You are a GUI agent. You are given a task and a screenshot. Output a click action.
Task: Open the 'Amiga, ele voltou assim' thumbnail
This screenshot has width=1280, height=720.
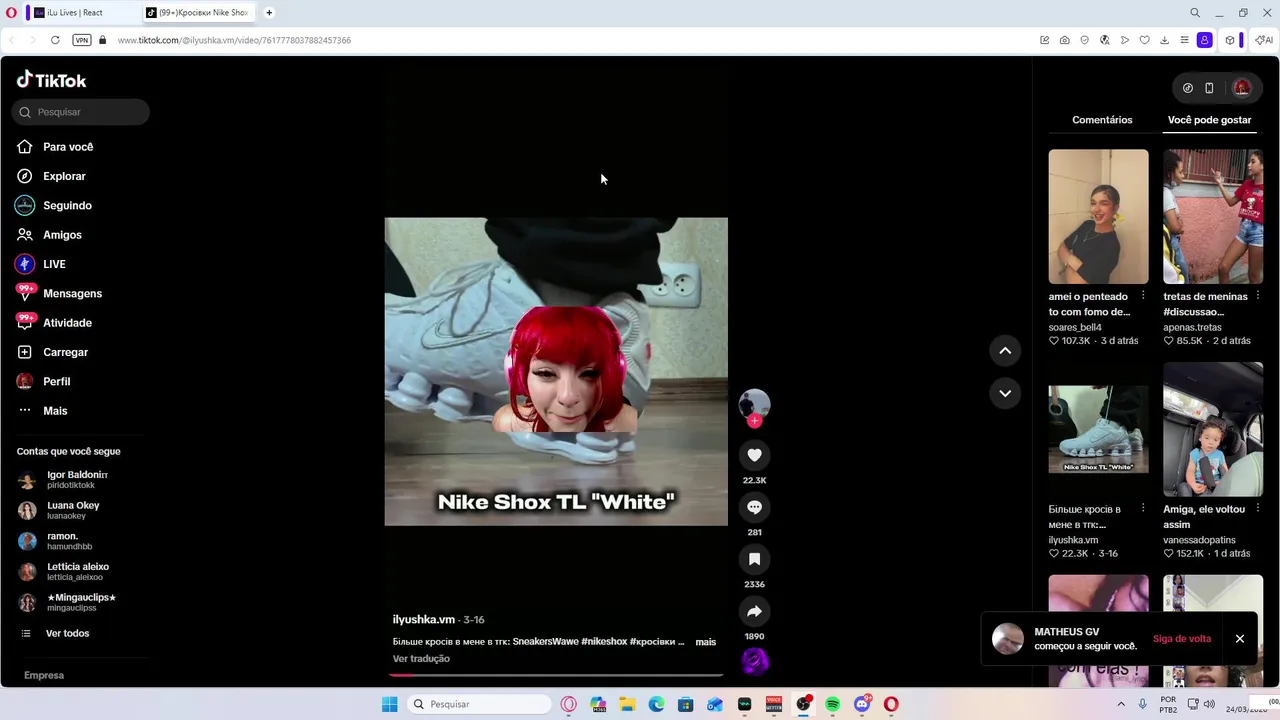pyautogui.click(x=1213, y=429)
